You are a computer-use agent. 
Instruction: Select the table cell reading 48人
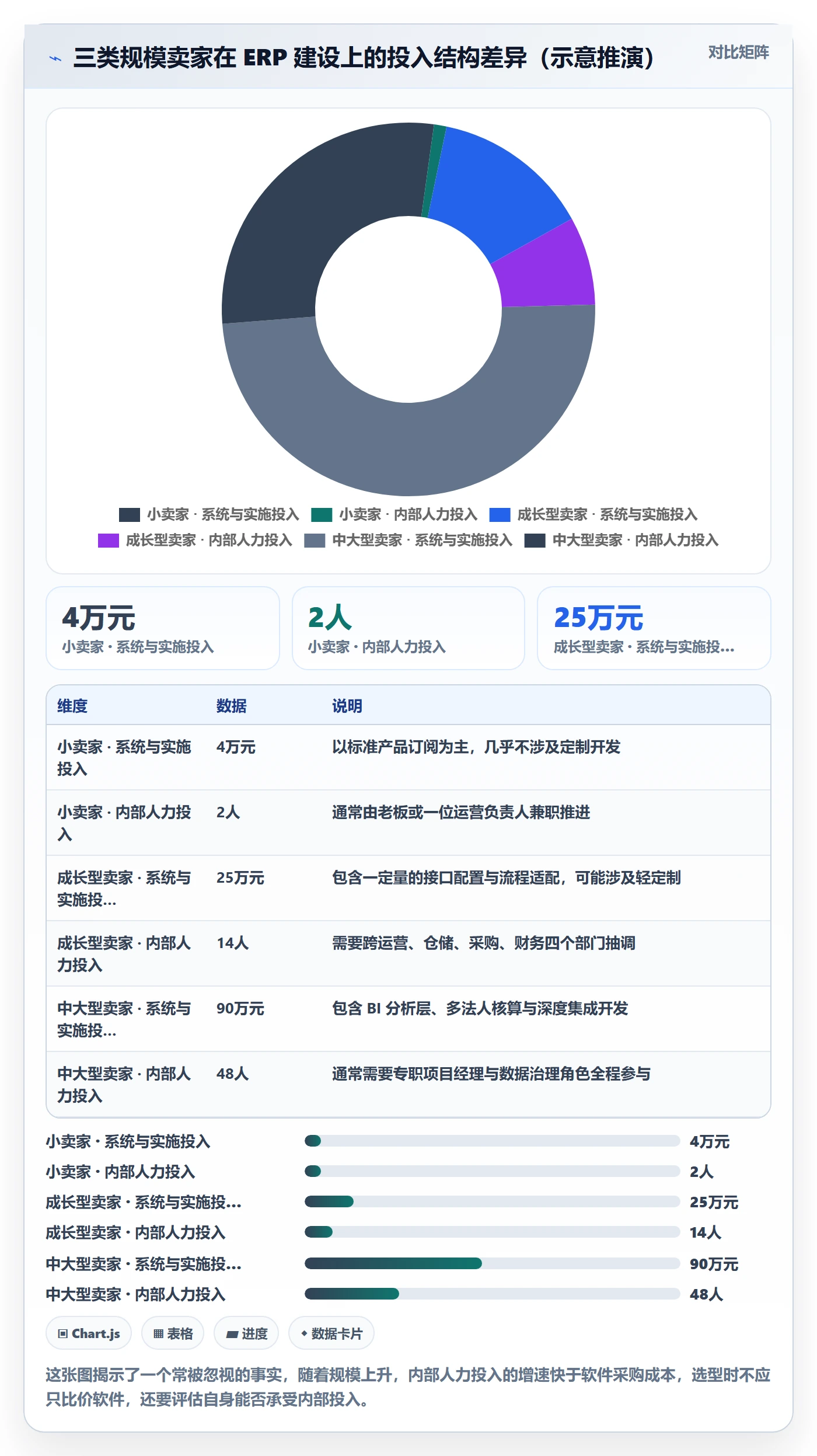233,1074
